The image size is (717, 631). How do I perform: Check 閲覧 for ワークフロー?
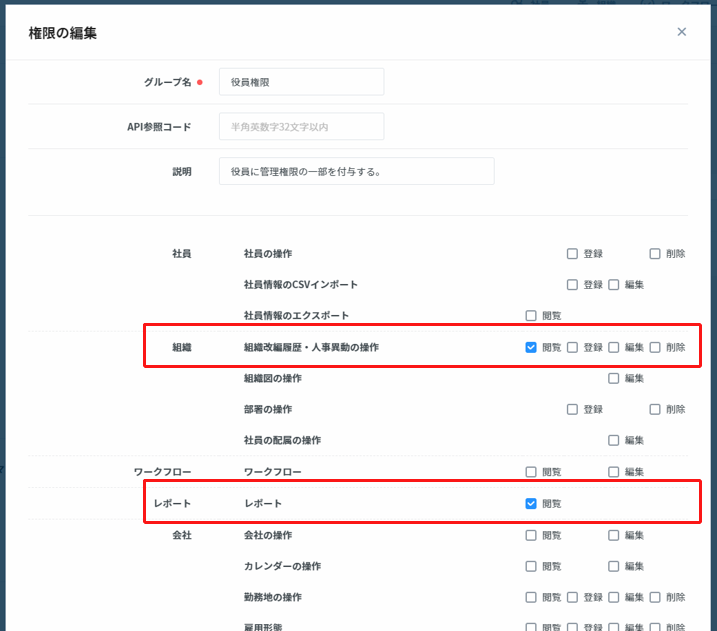[531, 472]
